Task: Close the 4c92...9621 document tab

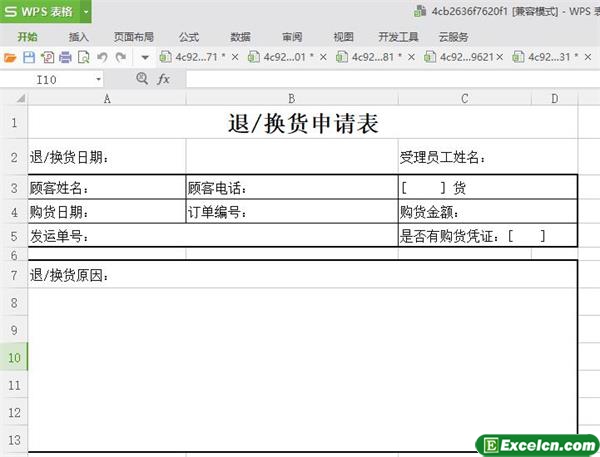Action: point(499,57)
